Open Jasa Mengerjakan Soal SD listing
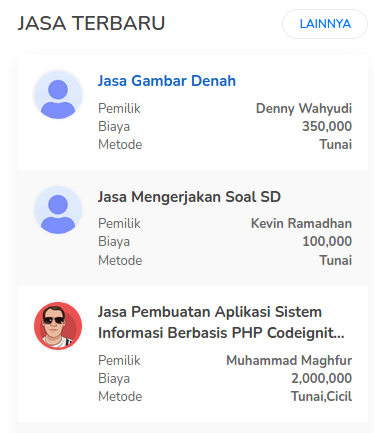374x433 pixels. 189,197
